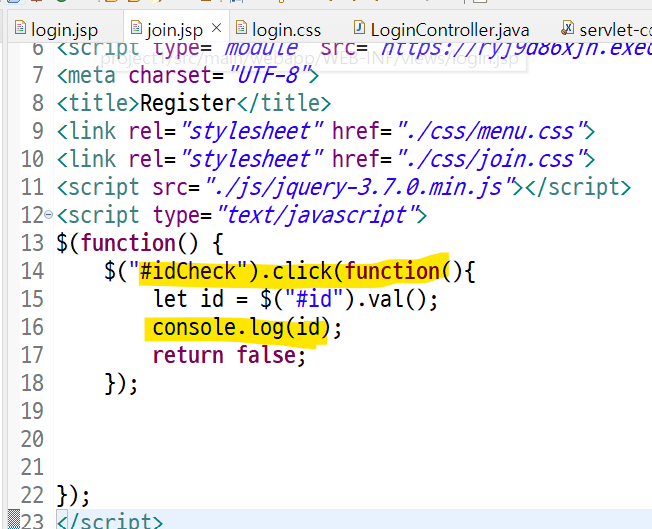The height and width of the screenshot is (529, 652).
Task: Click line number 21 in the gutter
Action: click(x=32, y=467)
